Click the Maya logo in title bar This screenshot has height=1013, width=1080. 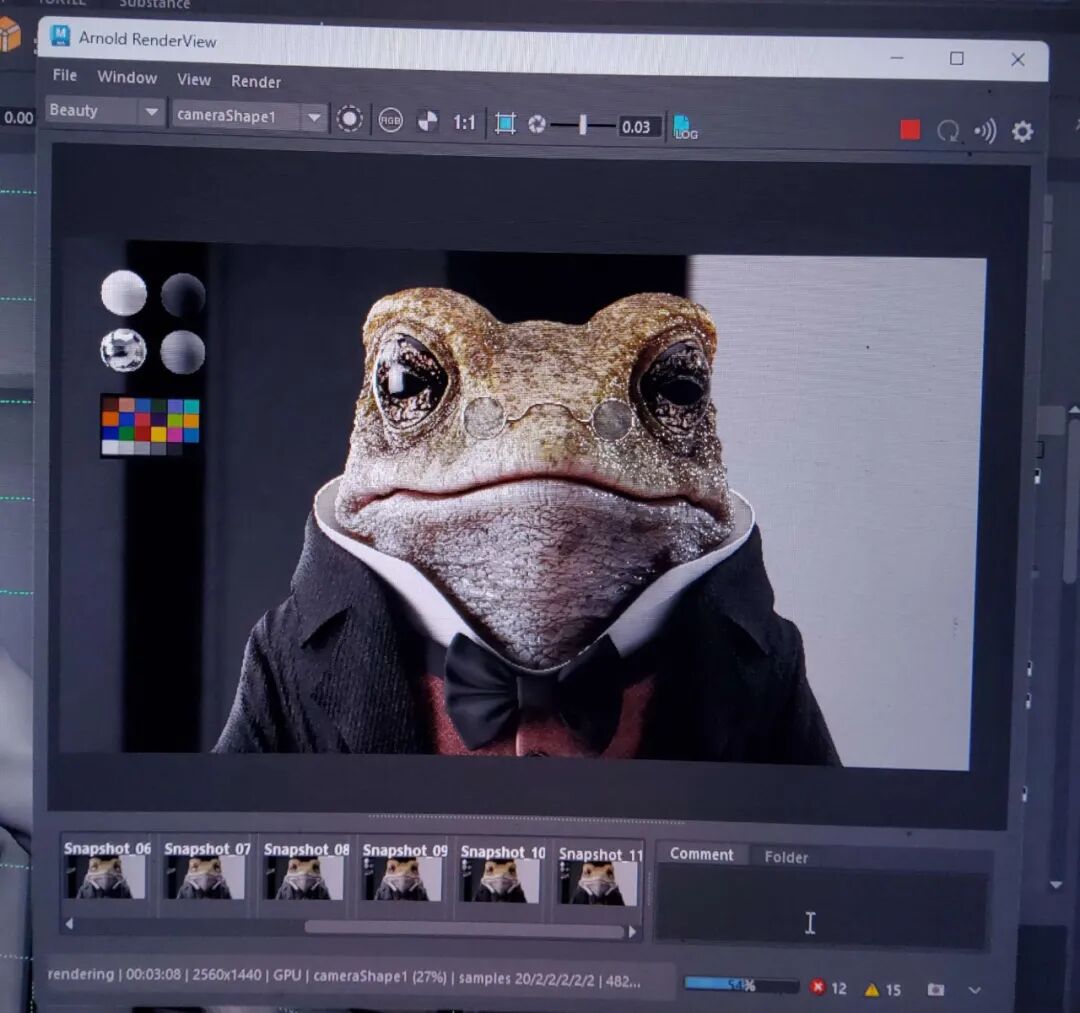click(x=61, y=35)
